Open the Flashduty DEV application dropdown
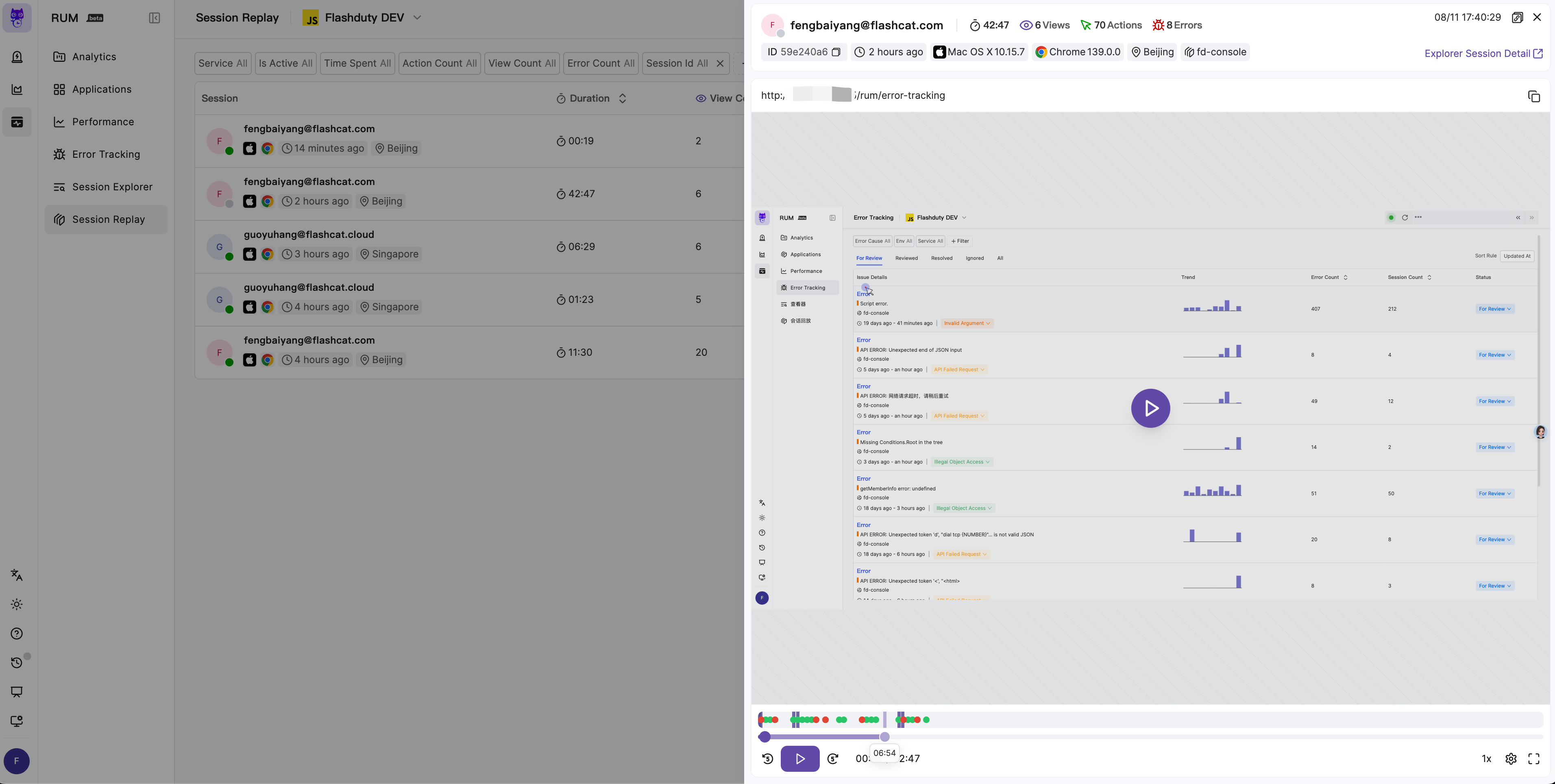The width and height of the screenshot is (1555, 784). coord(362,18)
